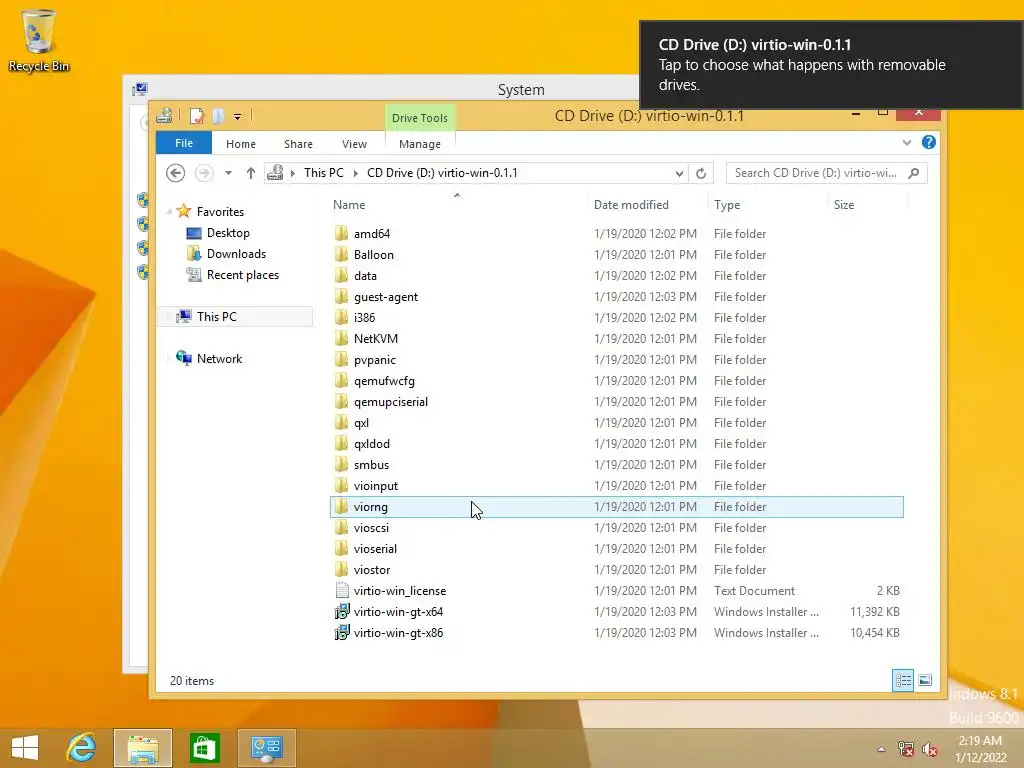Switch to System window via taskbar
This screenshot has width=1024, height=768.
click(x=266, y=748)
